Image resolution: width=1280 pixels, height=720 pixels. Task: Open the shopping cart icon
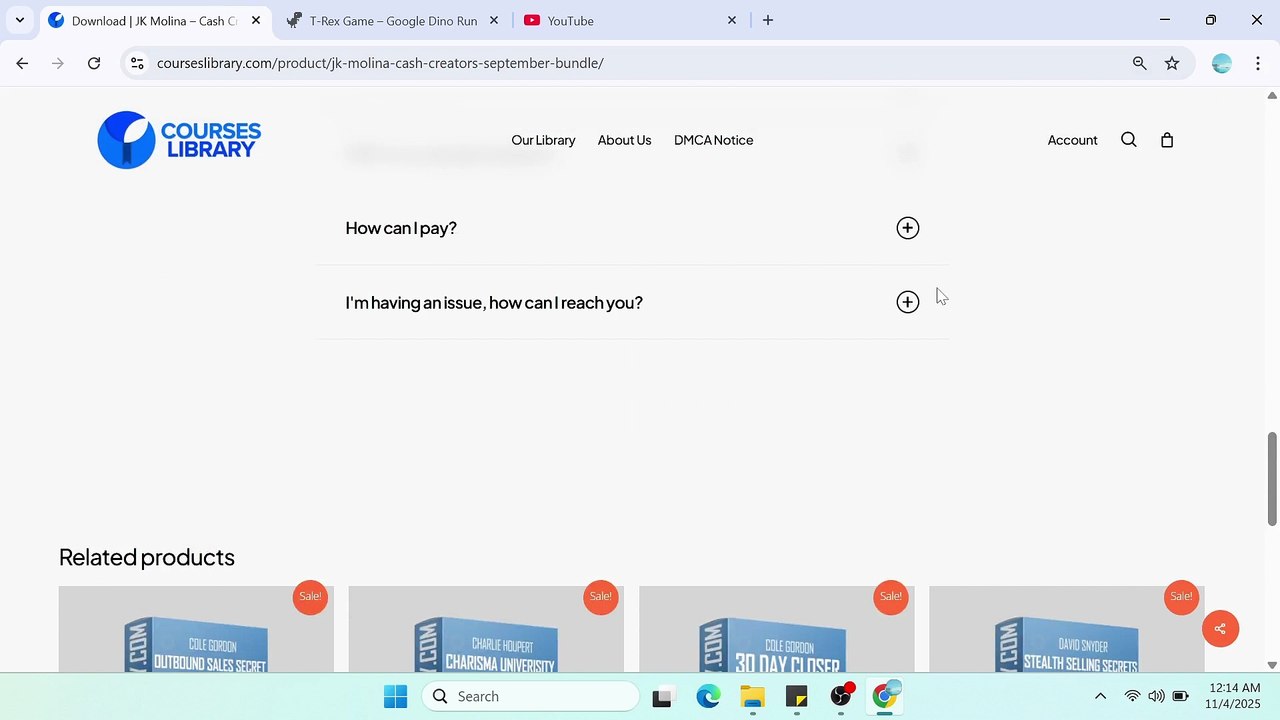click(x=1167, y=140)
